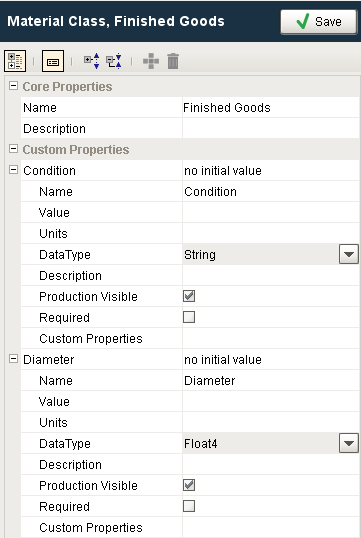Click the add property plus icon
This screenshot has width=361, height=538.
tap(151, 61)
